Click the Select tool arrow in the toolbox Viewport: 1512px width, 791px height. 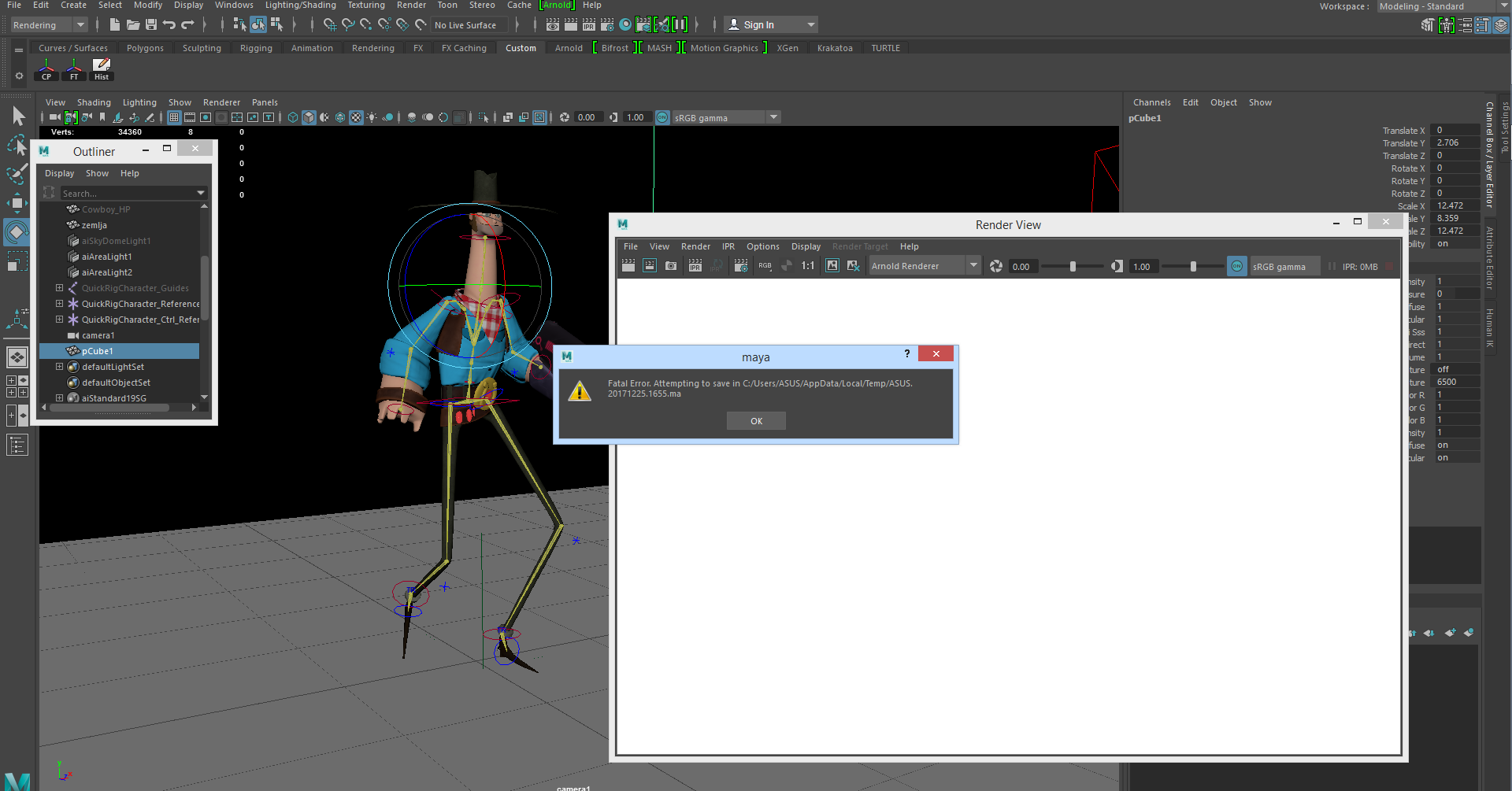point(17,116)
